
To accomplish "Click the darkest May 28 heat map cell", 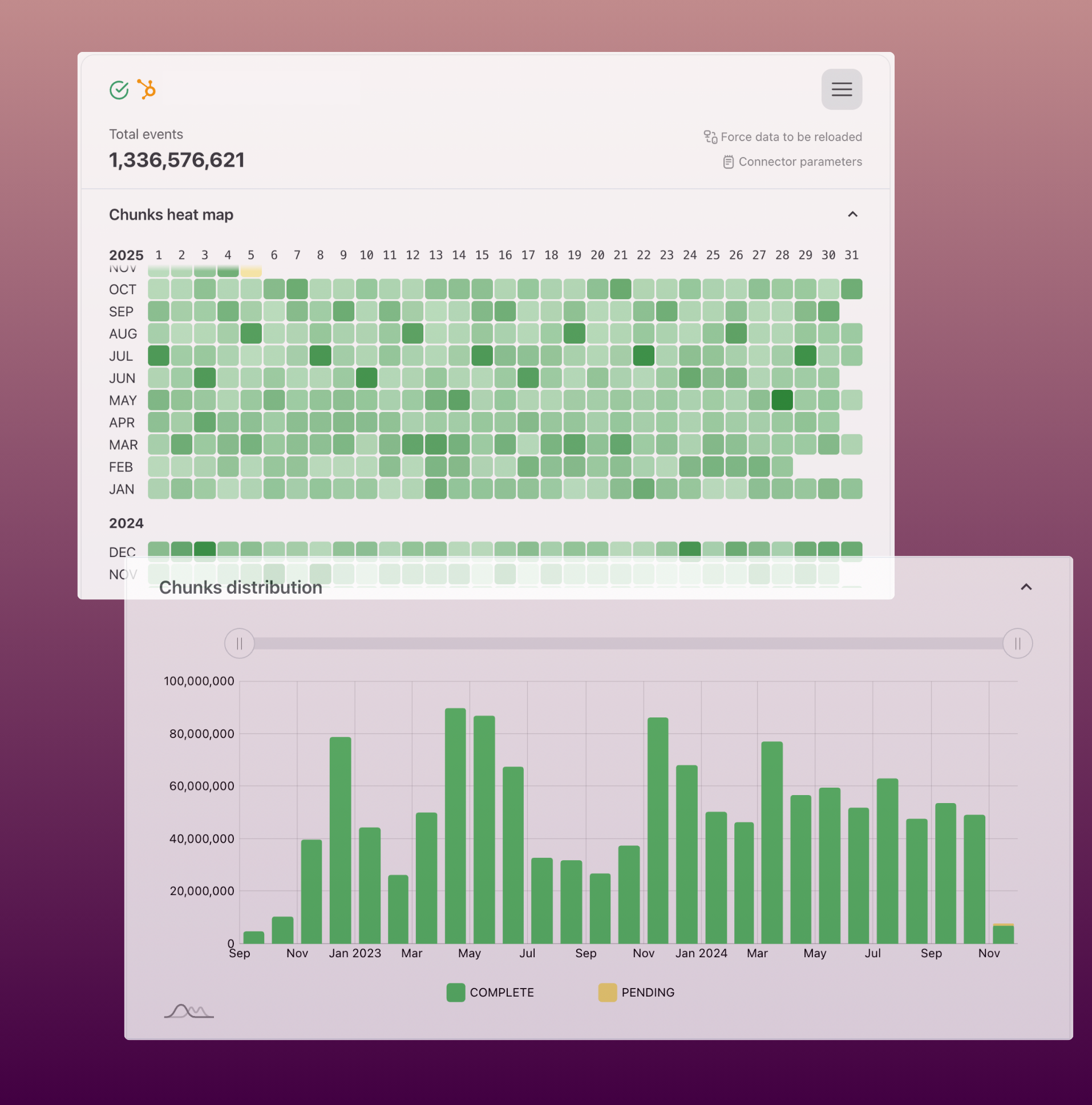I will tap(782, 400).
